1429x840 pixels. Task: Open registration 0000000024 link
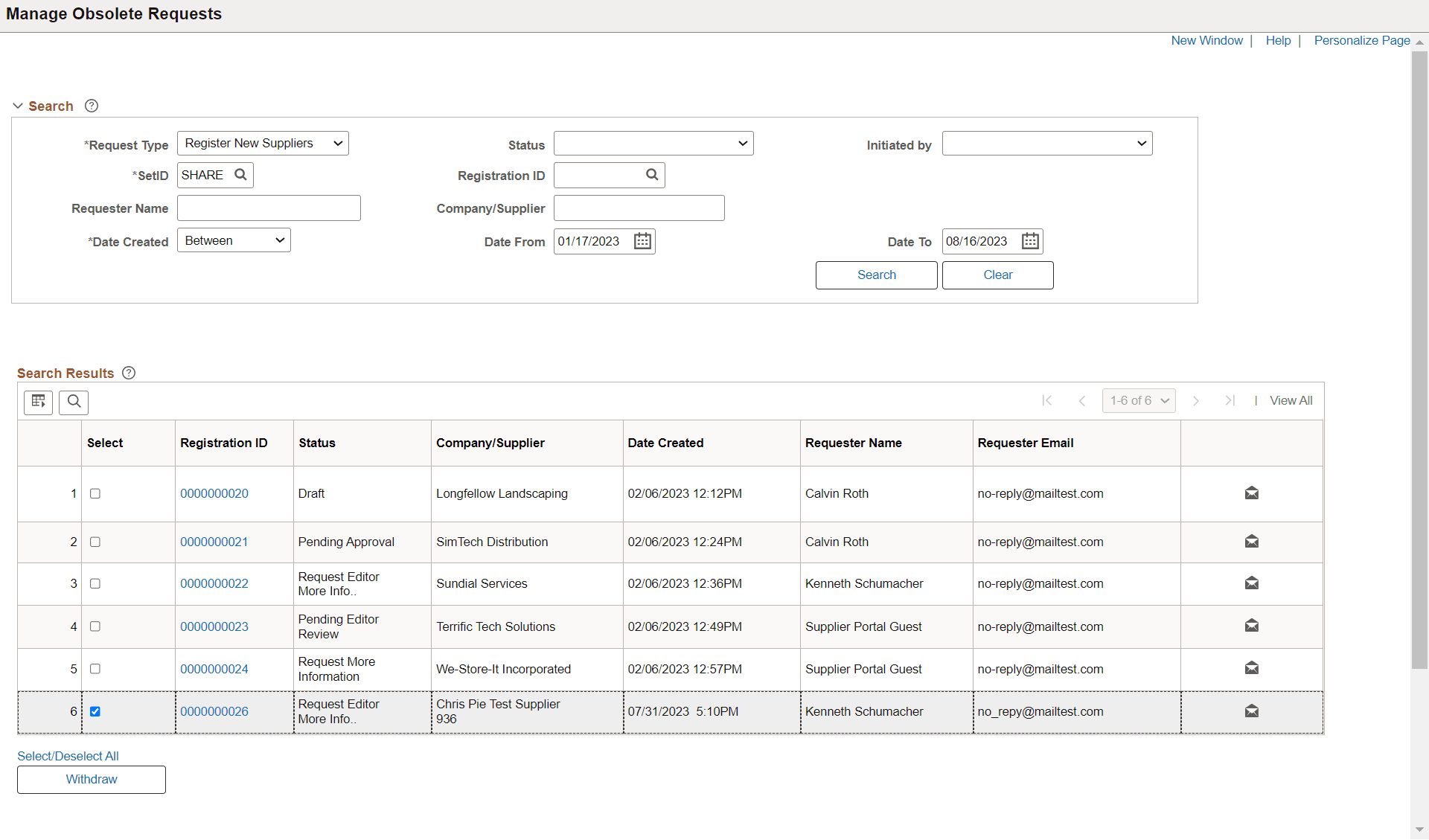tap(214, 669)
